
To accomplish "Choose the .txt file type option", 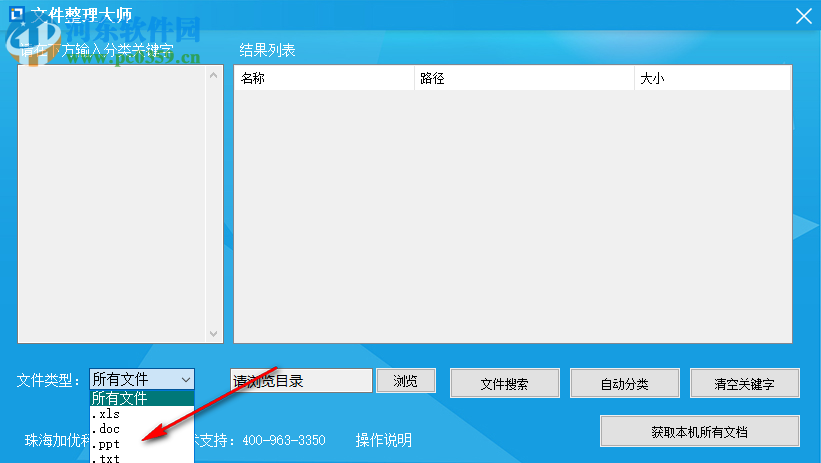I will (142, 458).
